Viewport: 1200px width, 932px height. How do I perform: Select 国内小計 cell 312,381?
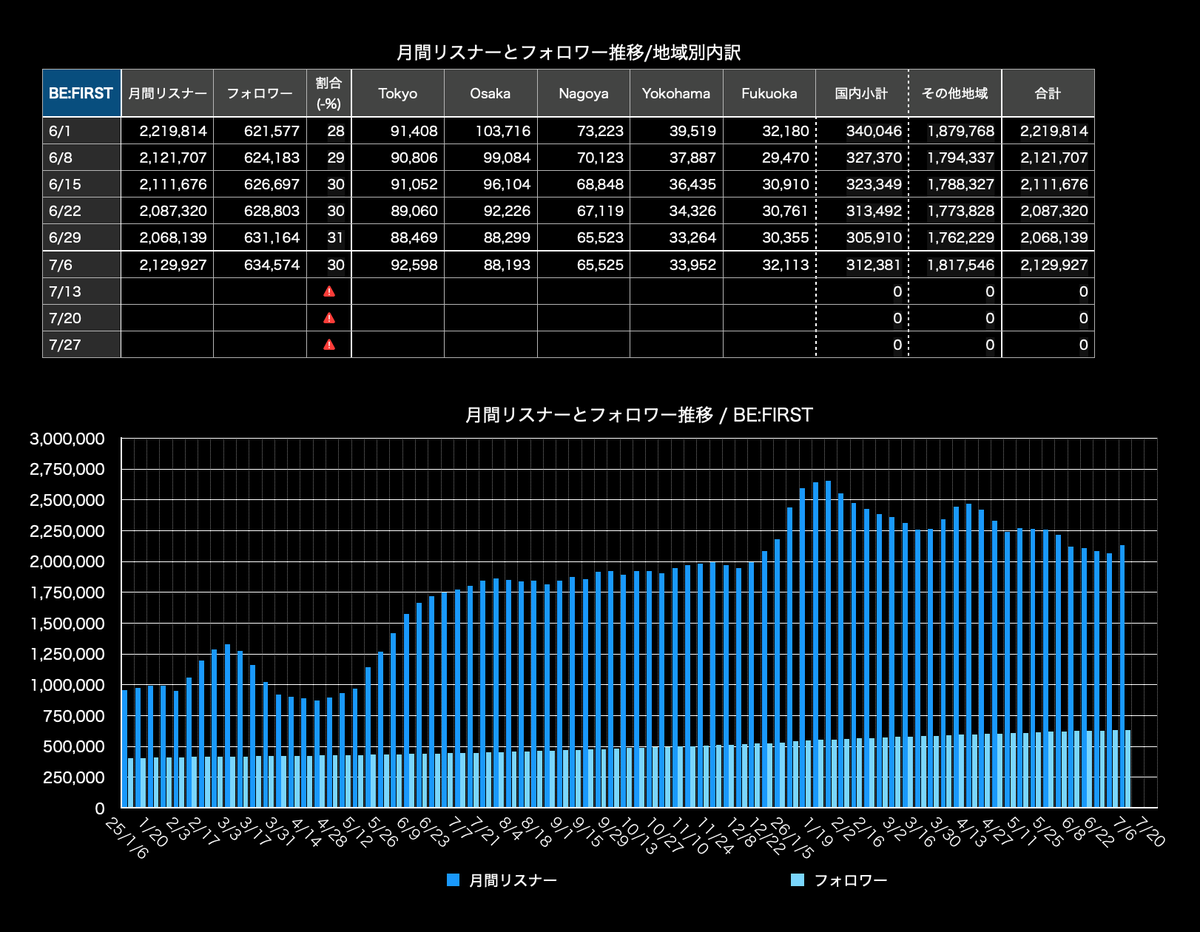click(x=862, y=265)
